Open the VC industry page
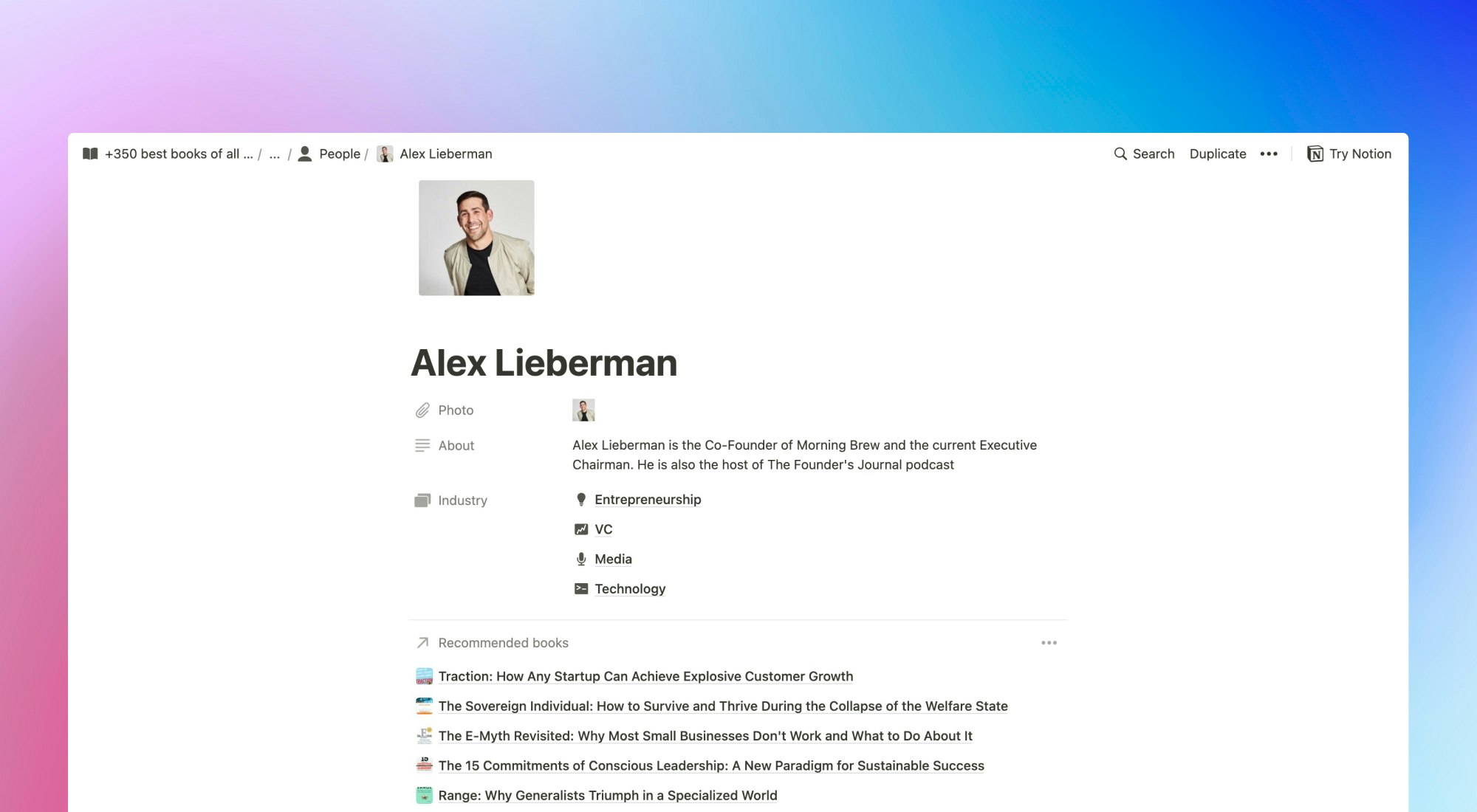The image size is (1477, 812). pyautogui.click(x=603, y=529)
